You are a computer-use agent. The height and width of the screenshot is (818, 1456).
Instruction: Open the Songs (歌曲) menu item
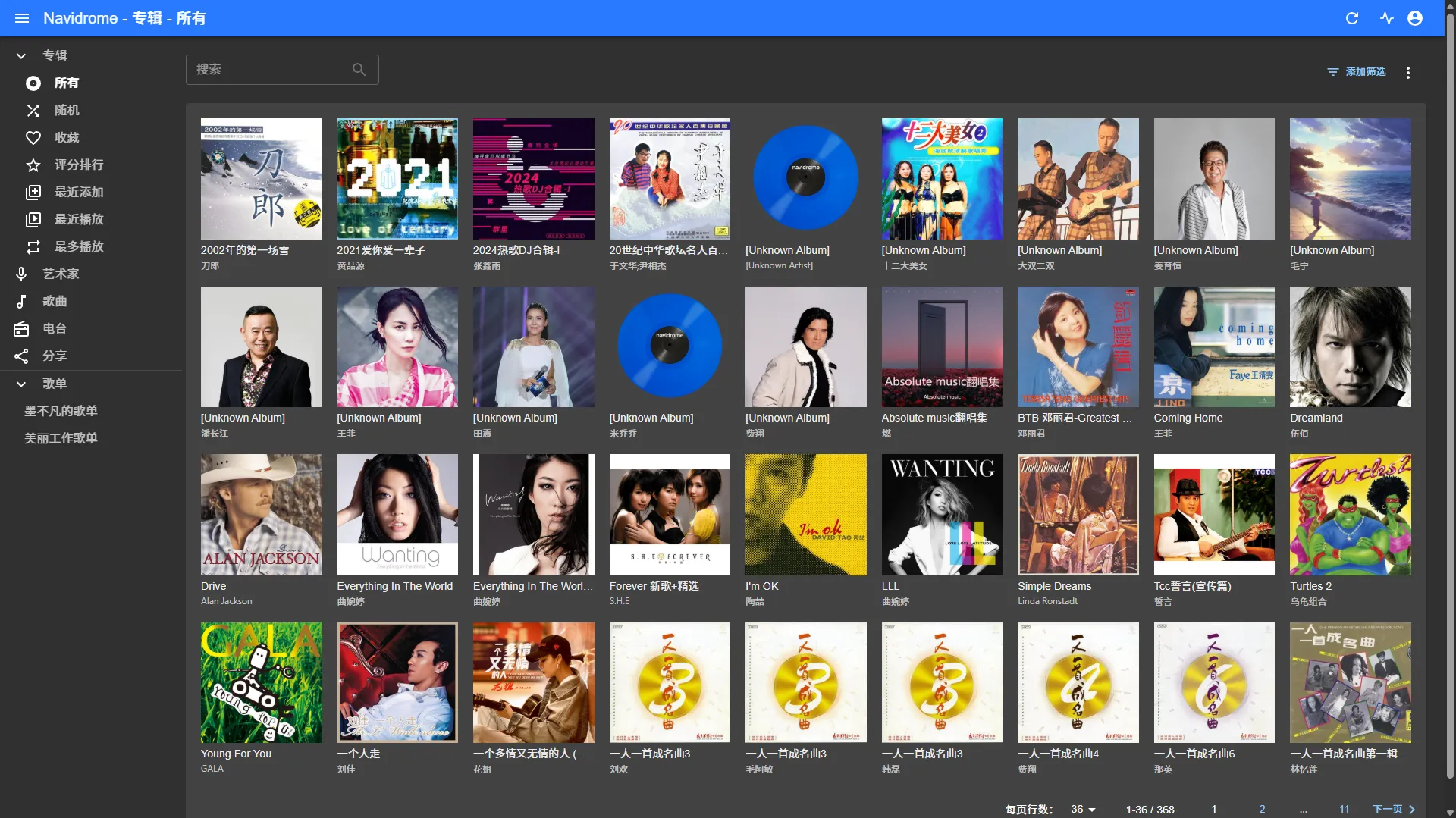[54, 302]
